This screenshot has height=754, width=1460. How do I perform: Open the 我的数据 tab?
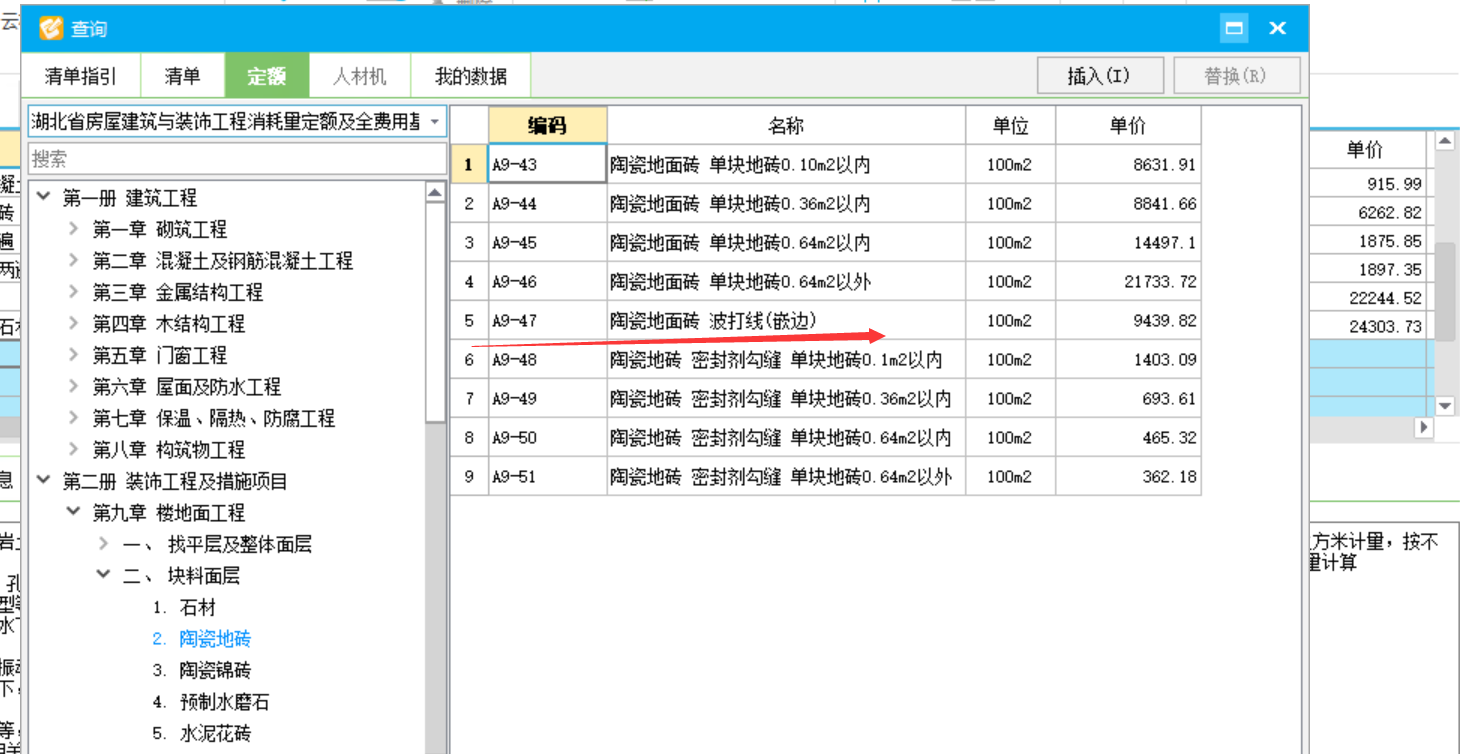tap(470, 76)
